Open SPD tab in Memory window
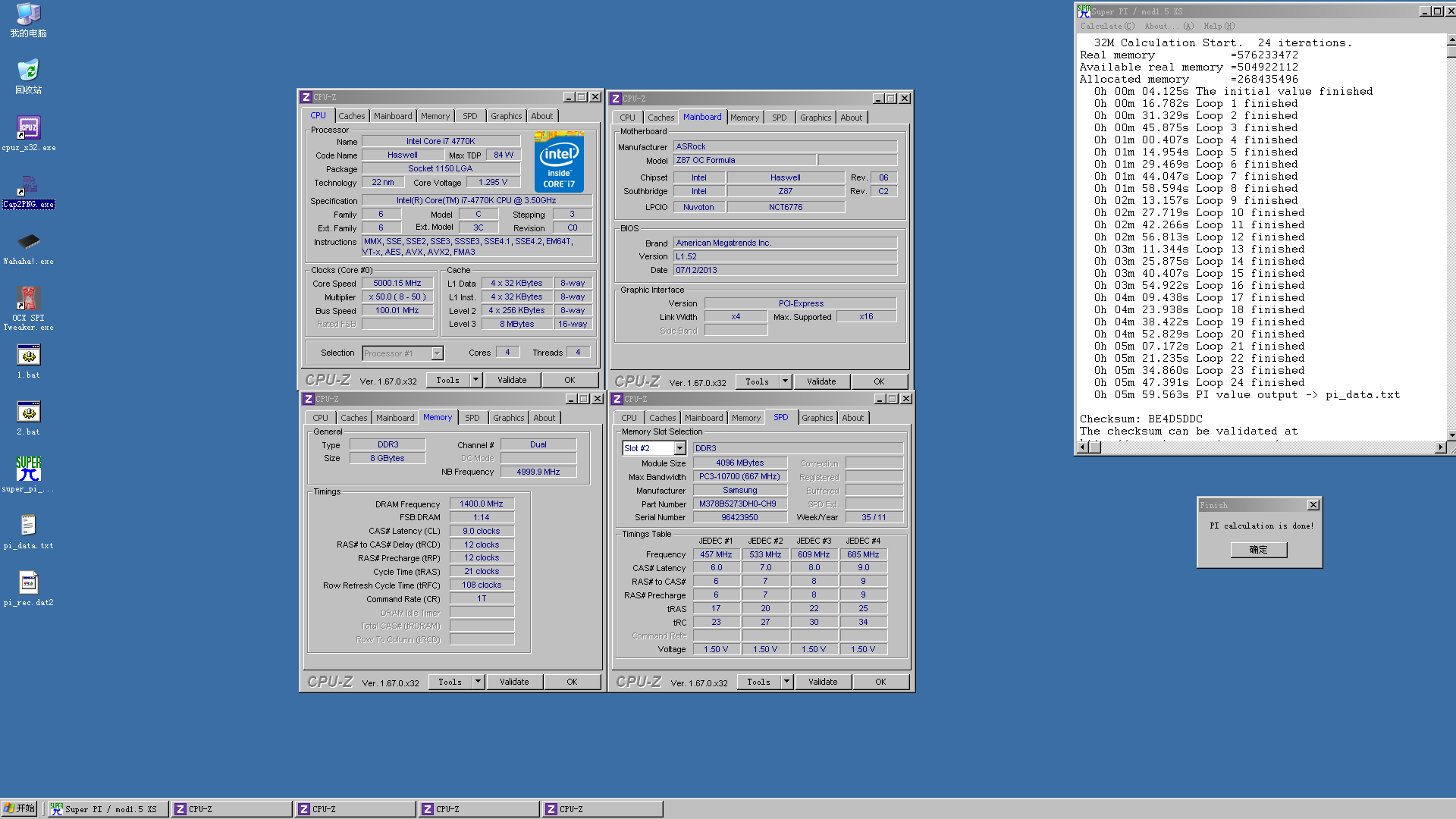Image resolution: width=1456 pixels, height=819 pixels. (472, 418)
